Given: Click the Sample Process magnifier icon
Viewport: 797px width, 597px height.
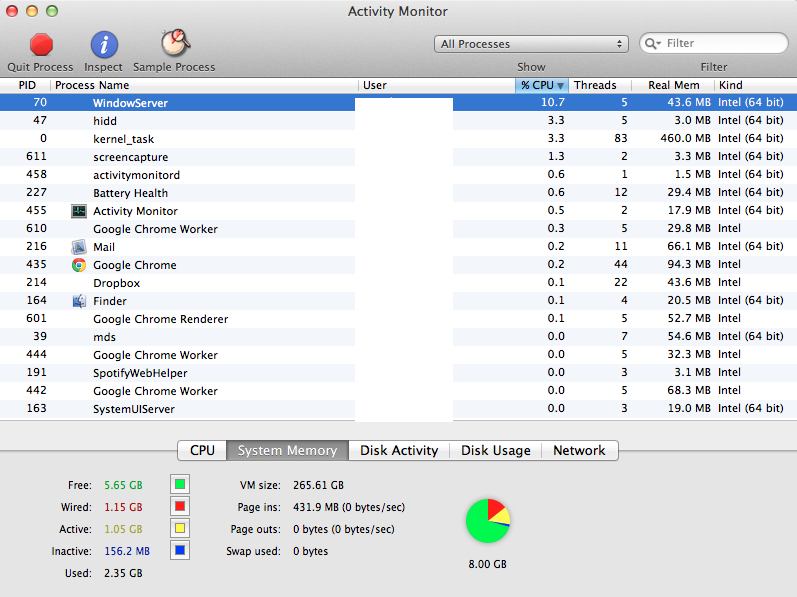Looking at the screenshot, I should coord(175,43).
